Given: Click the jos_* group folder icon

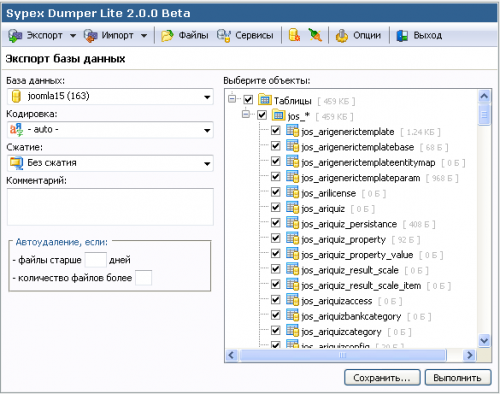Looking at the screenshot, I should point(278,115).
